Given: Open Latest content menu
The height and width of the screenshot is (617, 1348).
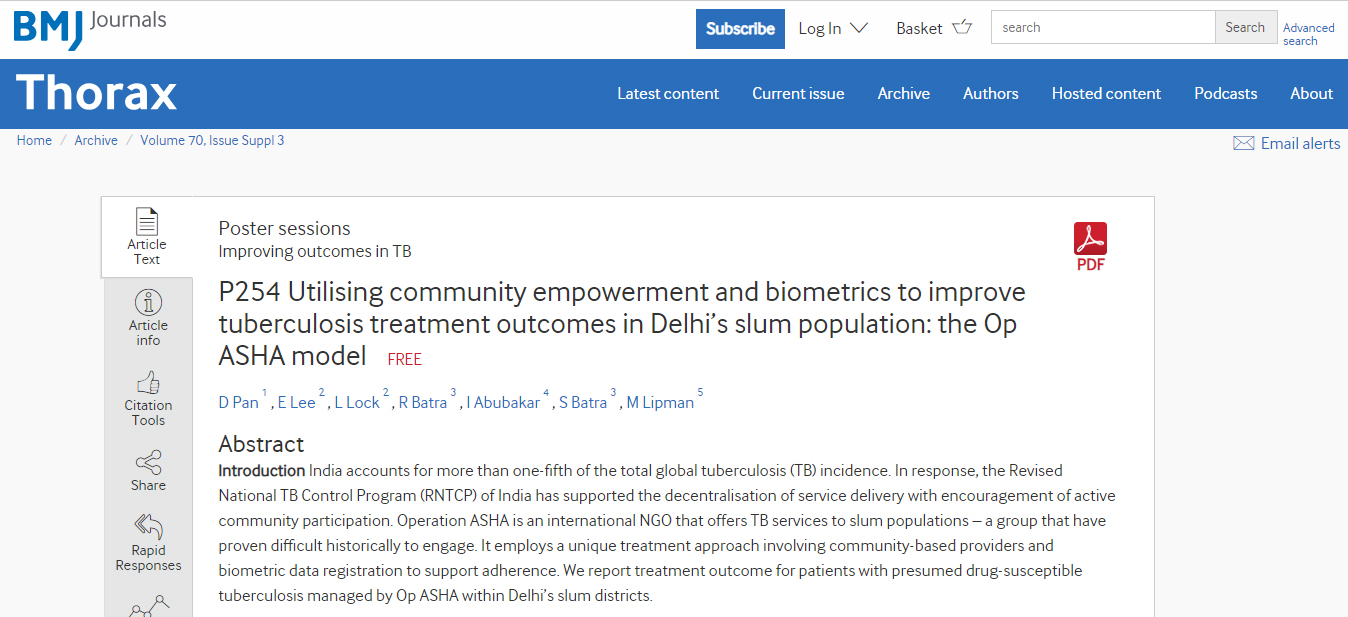Looking at the screenshot, I should coord(668,93).
